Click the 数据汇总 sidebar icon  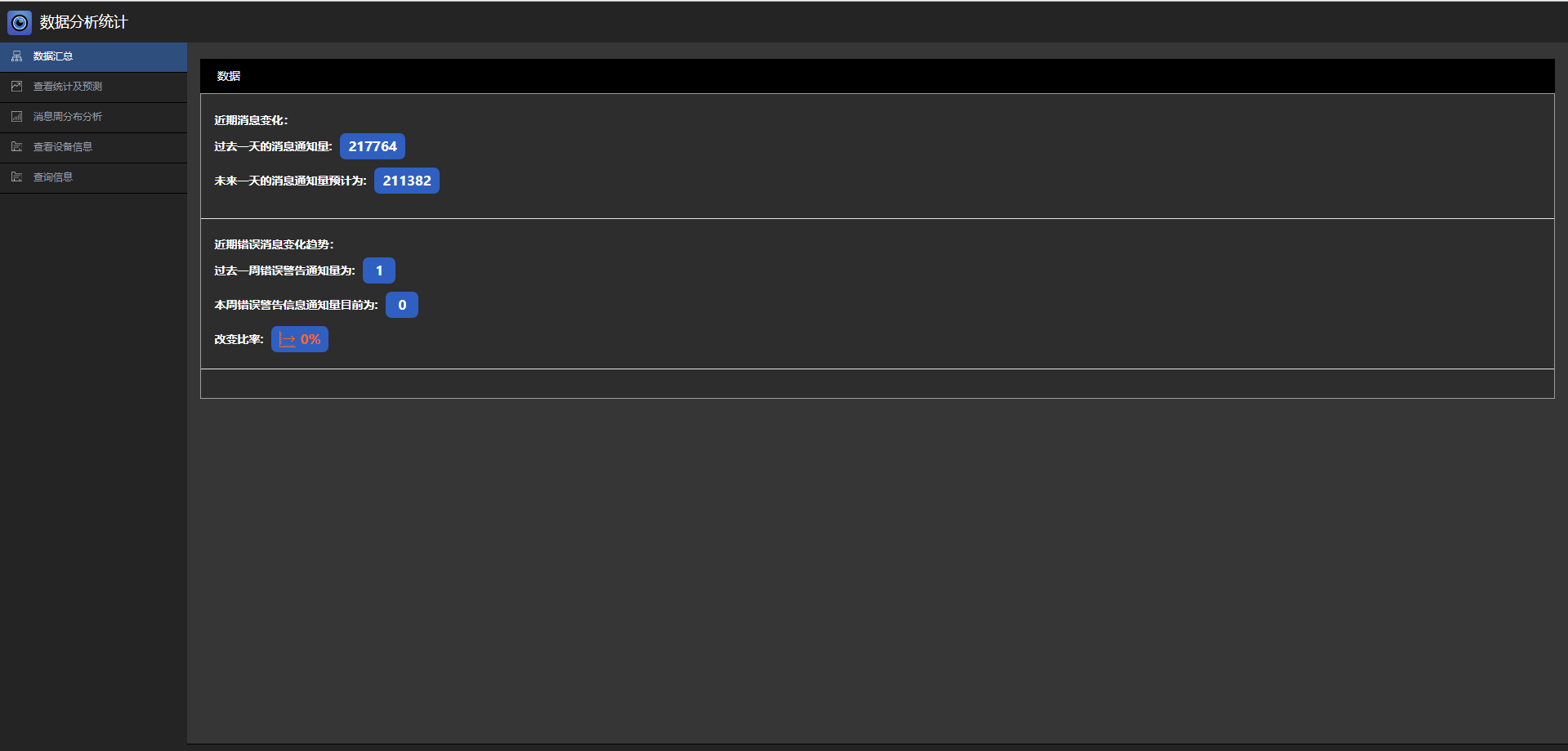[x=16, y=56]
